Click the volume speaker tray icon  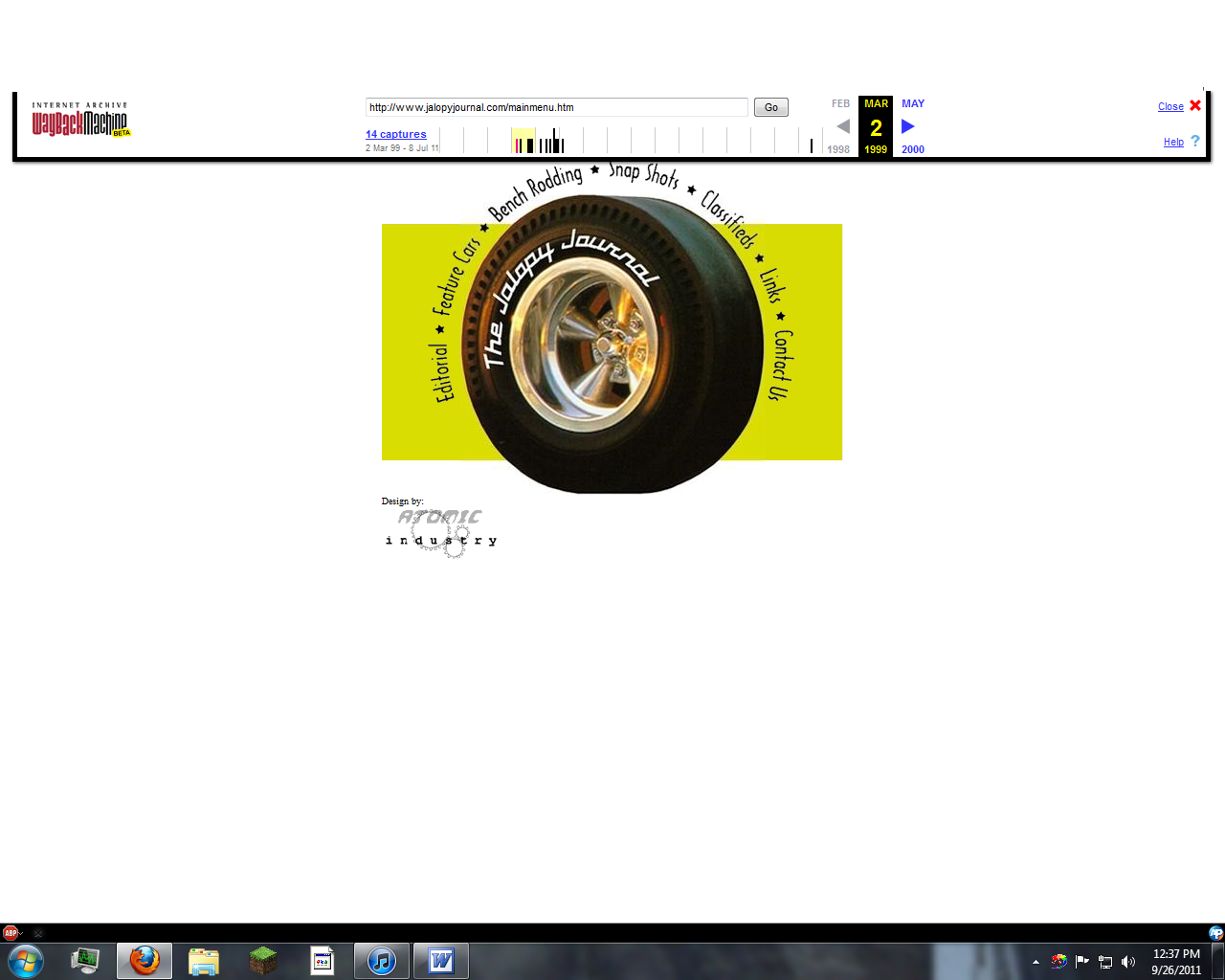pos(1128,962)
